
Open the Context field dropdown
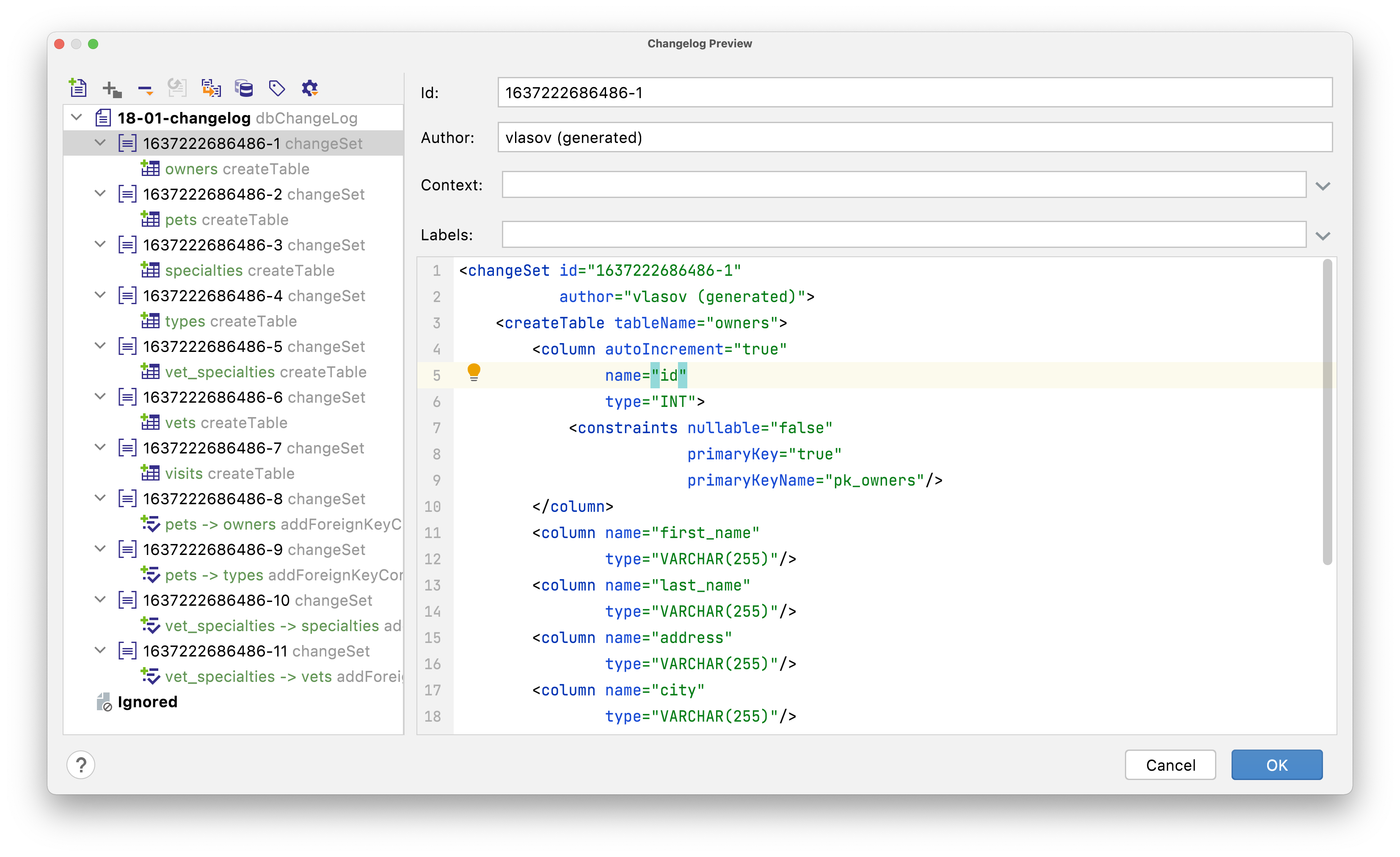tap(1324, 185)
